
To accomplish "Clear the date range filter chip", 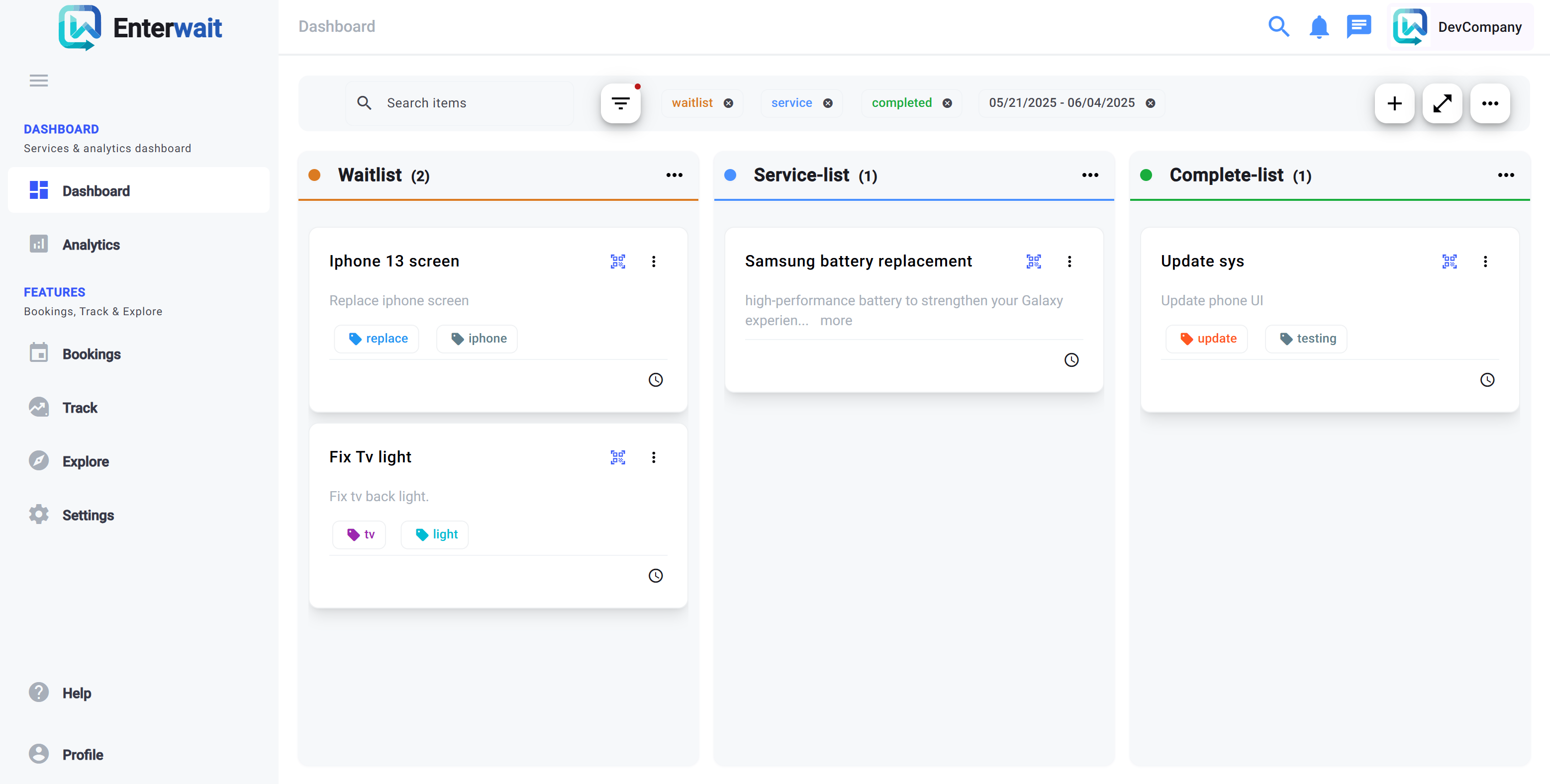I will click(1150, 103).
